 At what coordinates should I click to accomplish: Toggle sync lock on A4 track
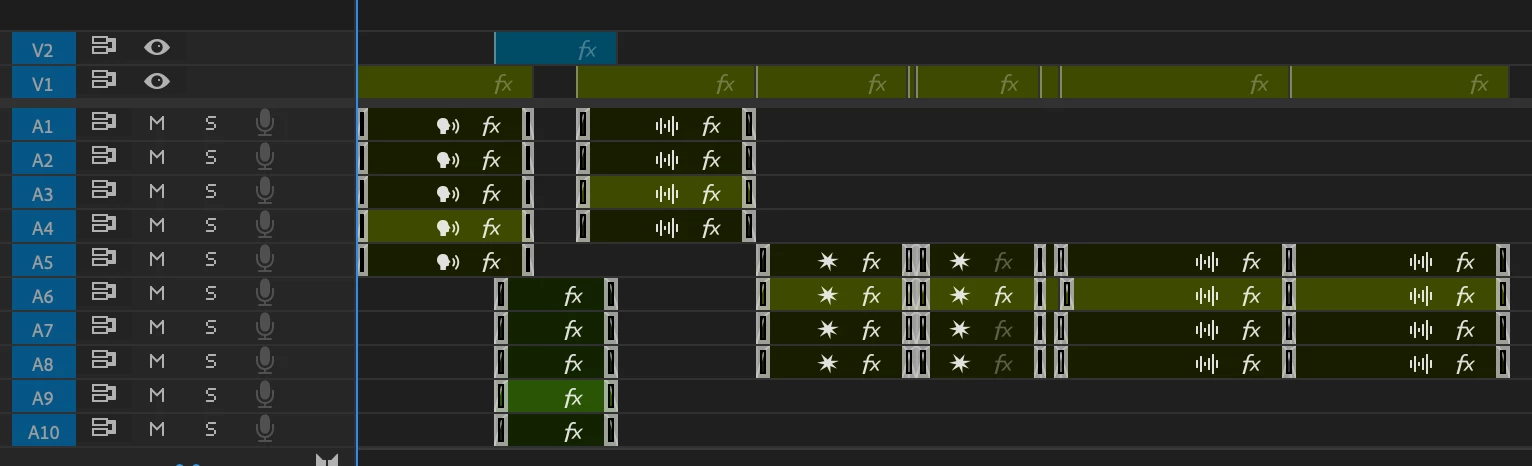(103, 225)
